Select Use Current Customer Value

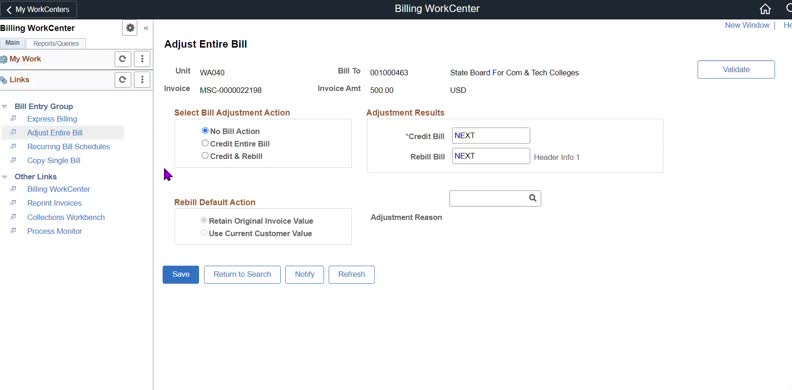pyautogui.click(x=204, y=233)
